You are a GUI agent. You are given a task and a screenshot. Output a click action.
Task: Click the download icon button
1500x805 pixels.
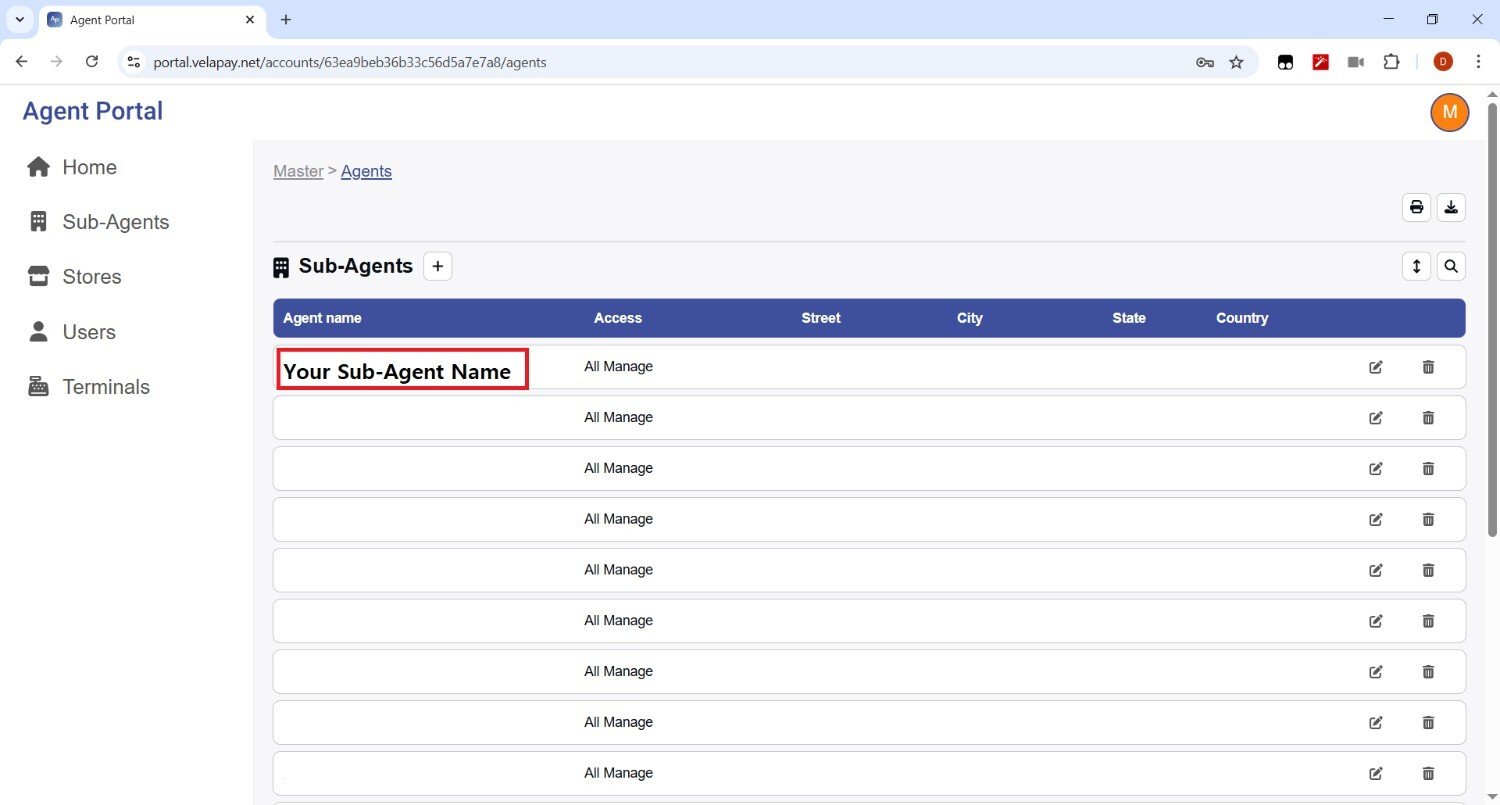[1451, 207]
